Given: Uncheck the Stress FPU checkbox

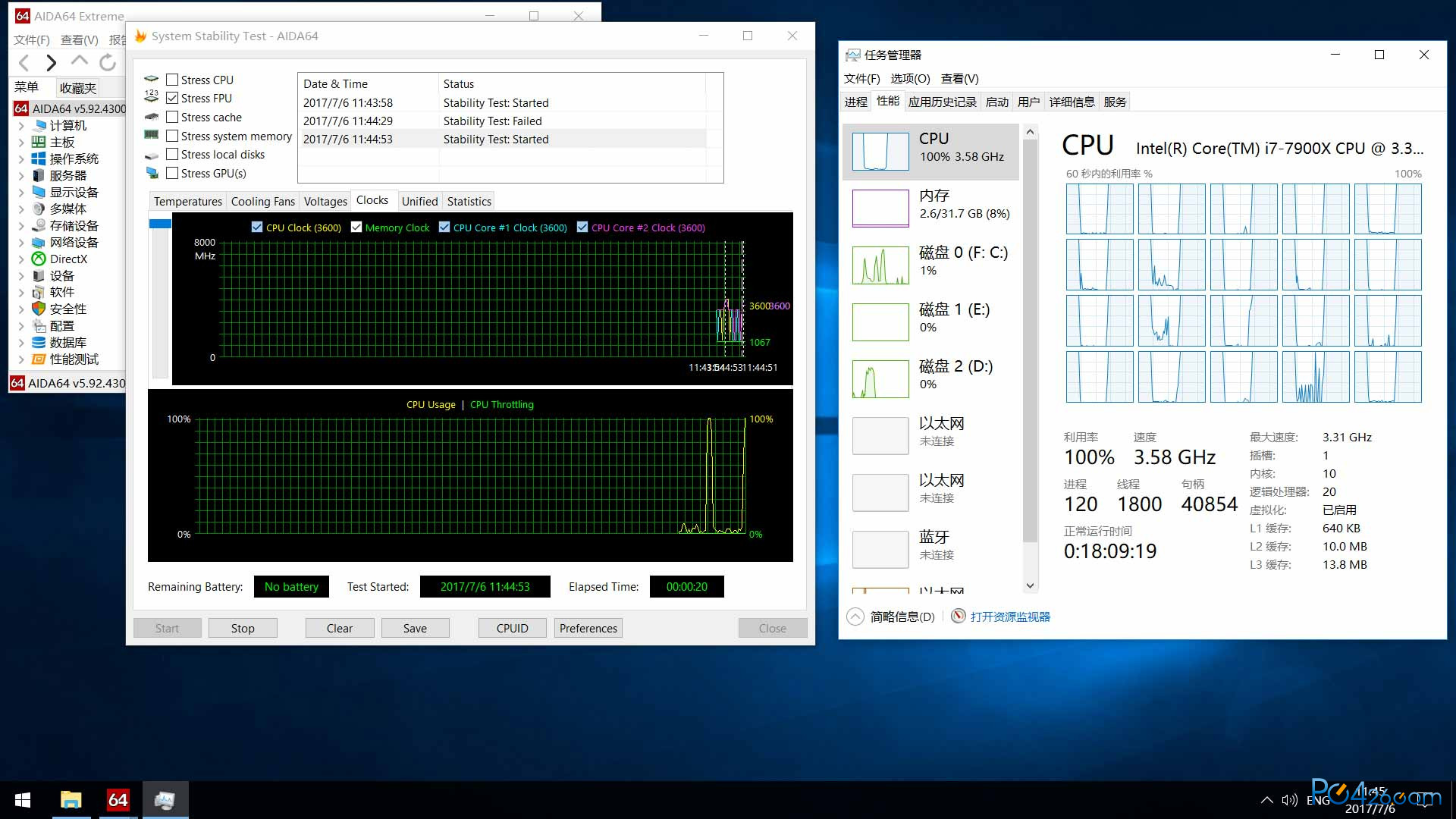Looking at the screenshot, I should 172,98.
